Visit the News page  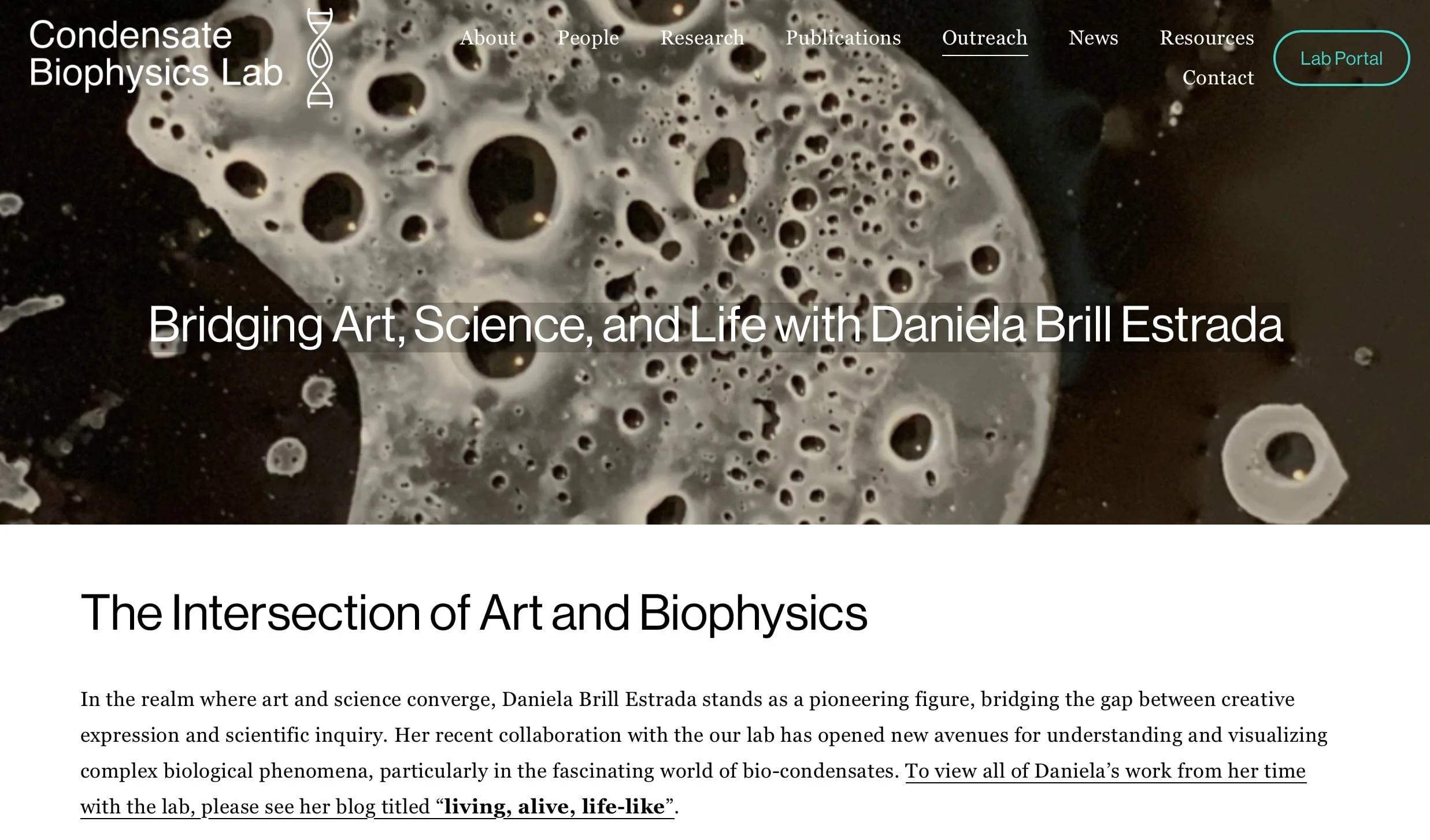point(1093,38)
